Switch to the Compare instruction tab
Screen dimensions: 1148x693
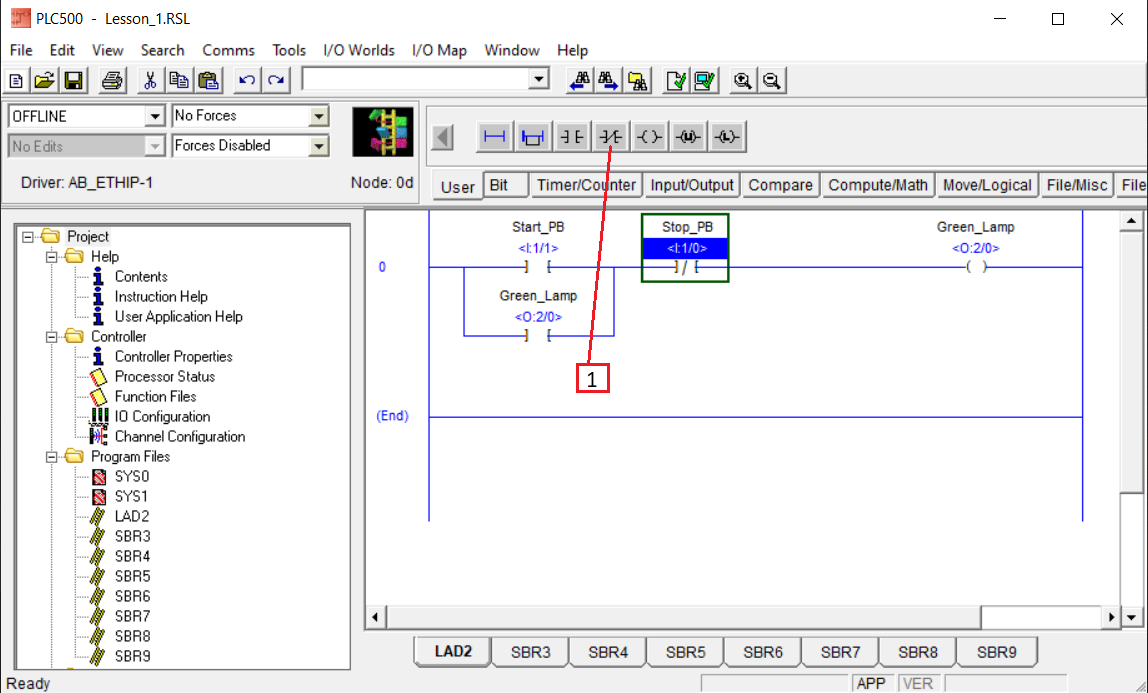pos(780,185)
